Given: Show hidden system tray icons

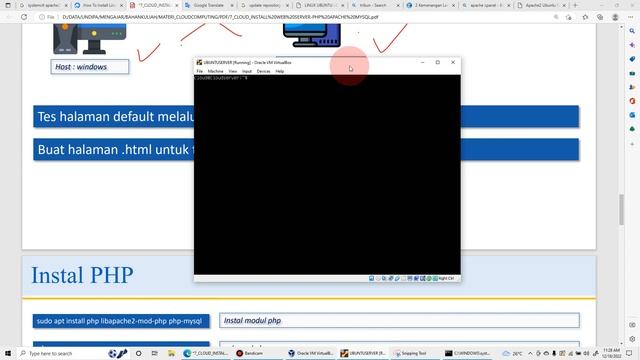Looking at the screenshot, I should (x=530, y=353).
